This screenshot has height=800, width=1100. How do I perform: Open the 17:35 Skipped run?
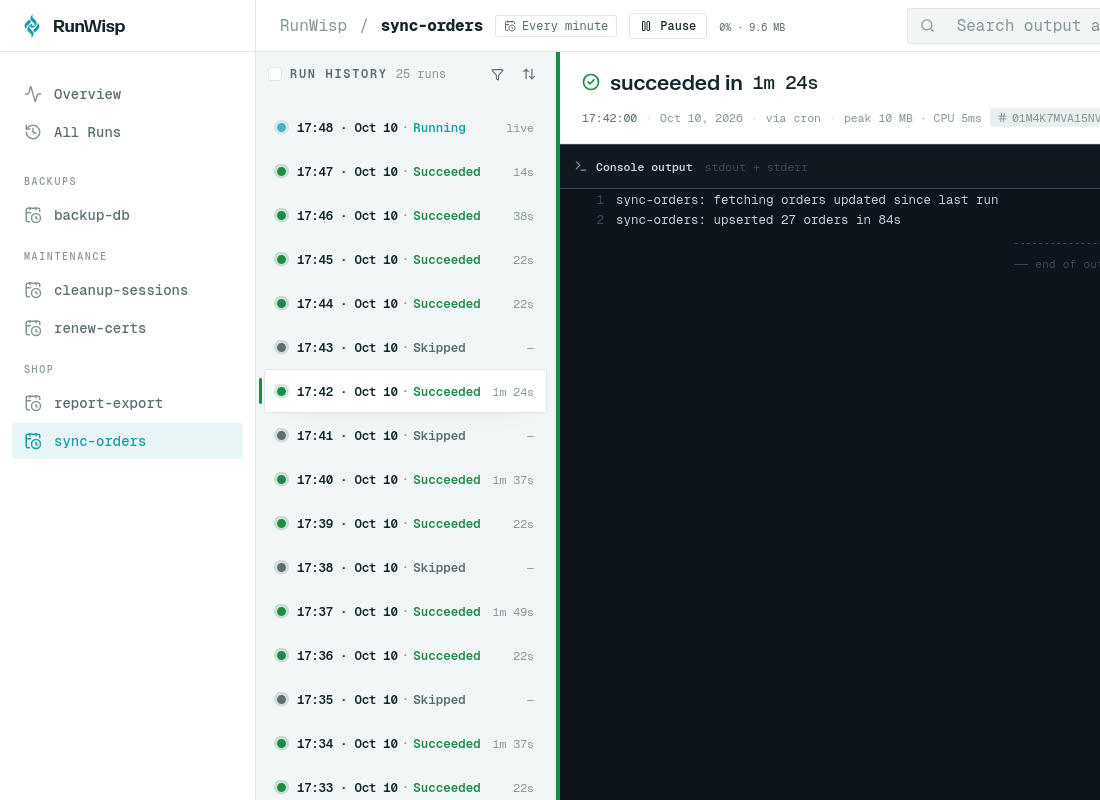coord(405,699)
